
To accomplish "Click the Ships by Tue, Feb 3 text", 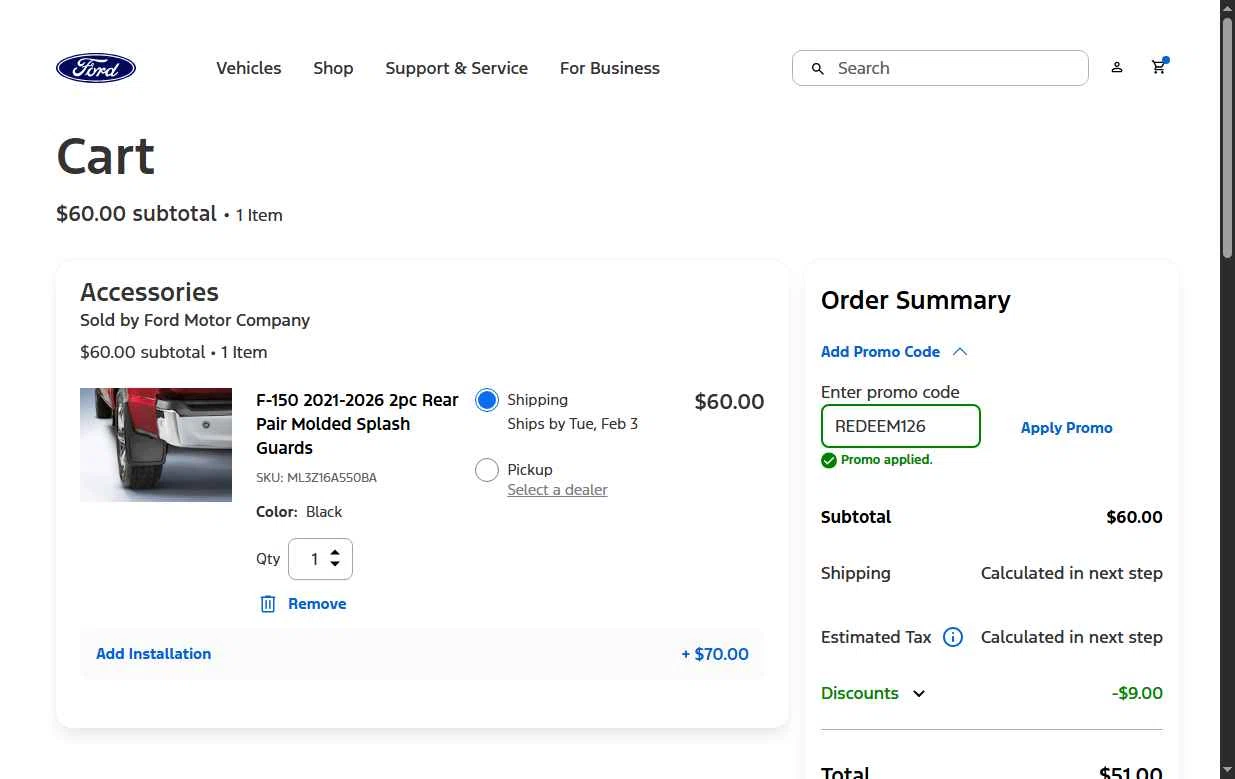I will click(x=573, y=424).
